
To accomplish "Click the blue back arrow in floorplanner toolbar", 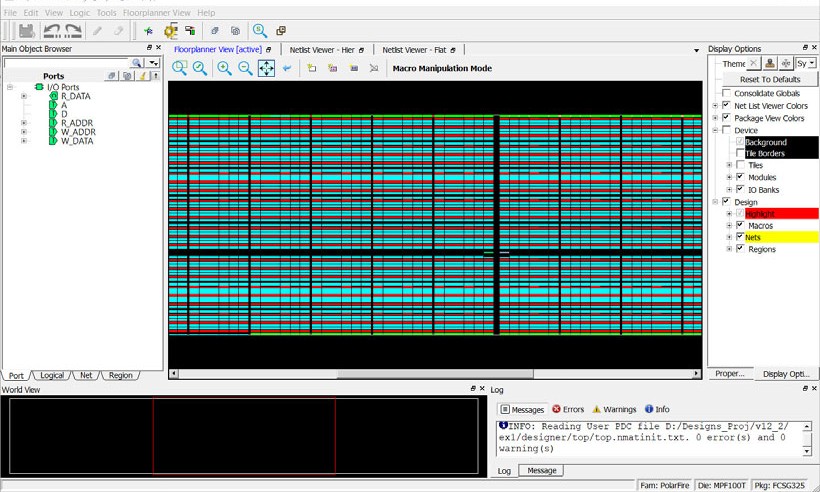I will (287, 68).
